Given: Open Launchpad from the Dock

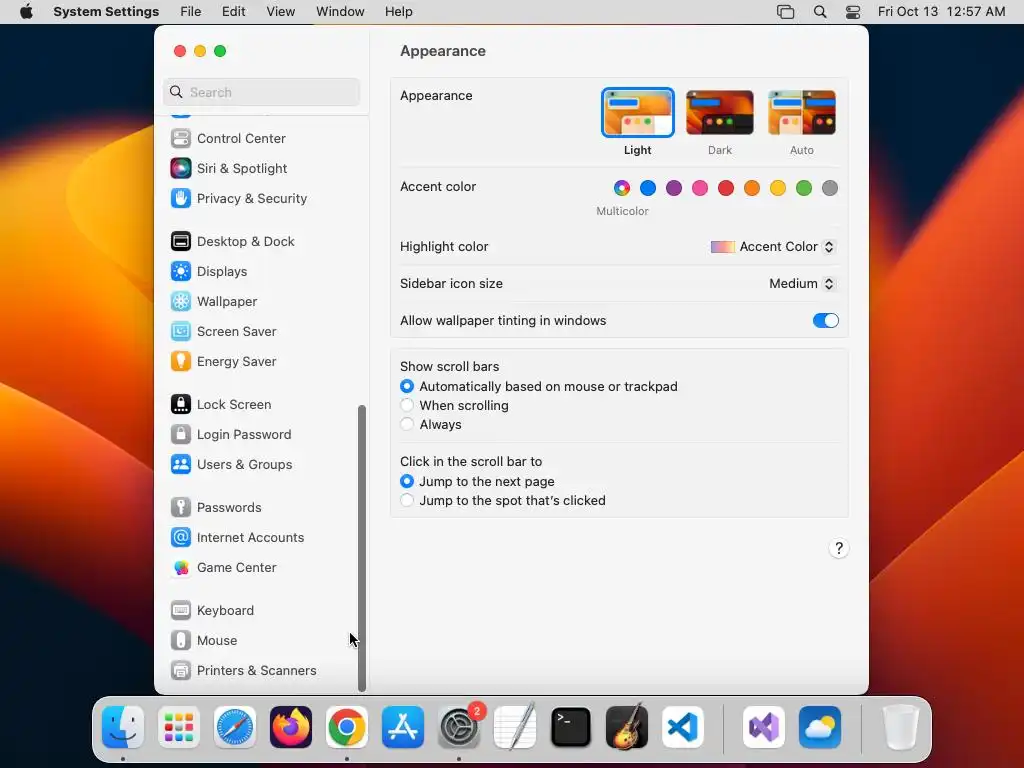Looking at the screenshot, I should [x=179, y=728].
